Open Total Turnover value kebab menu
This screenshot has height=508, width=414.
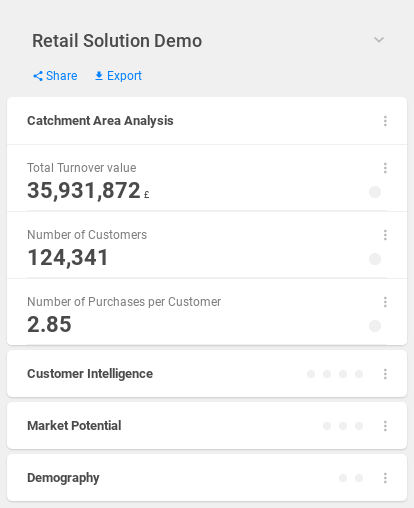[385, 168]
